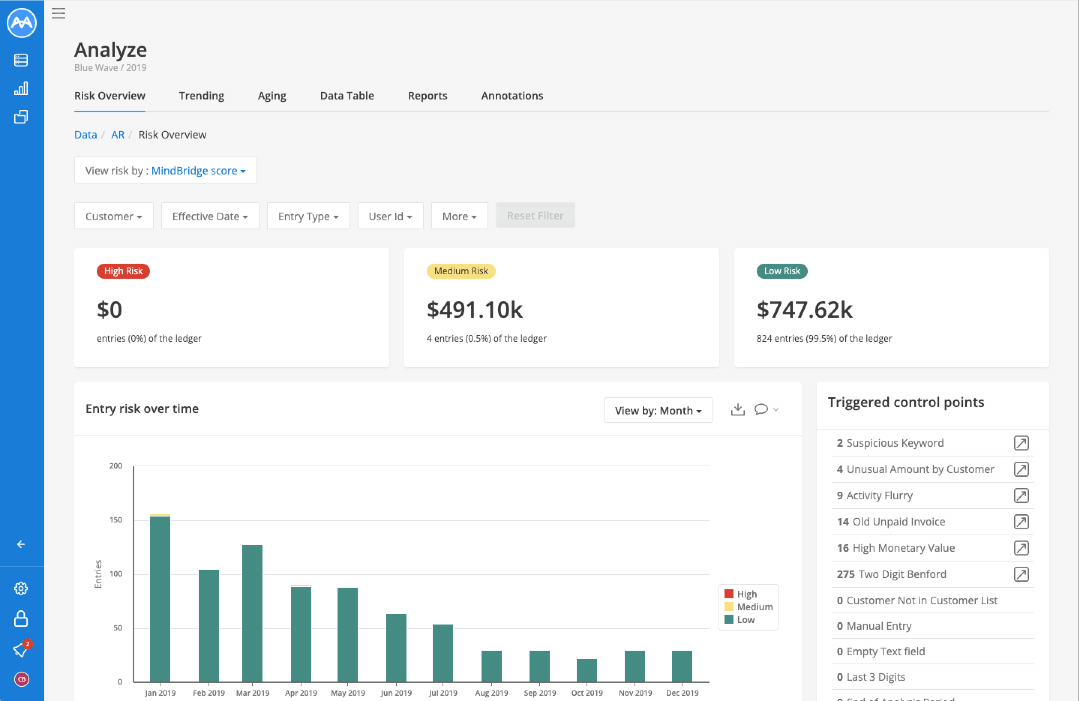Screen dimensions: 1079x701
Task: Open the bar chart analyze sidebar icon
Action: point(21,88)
